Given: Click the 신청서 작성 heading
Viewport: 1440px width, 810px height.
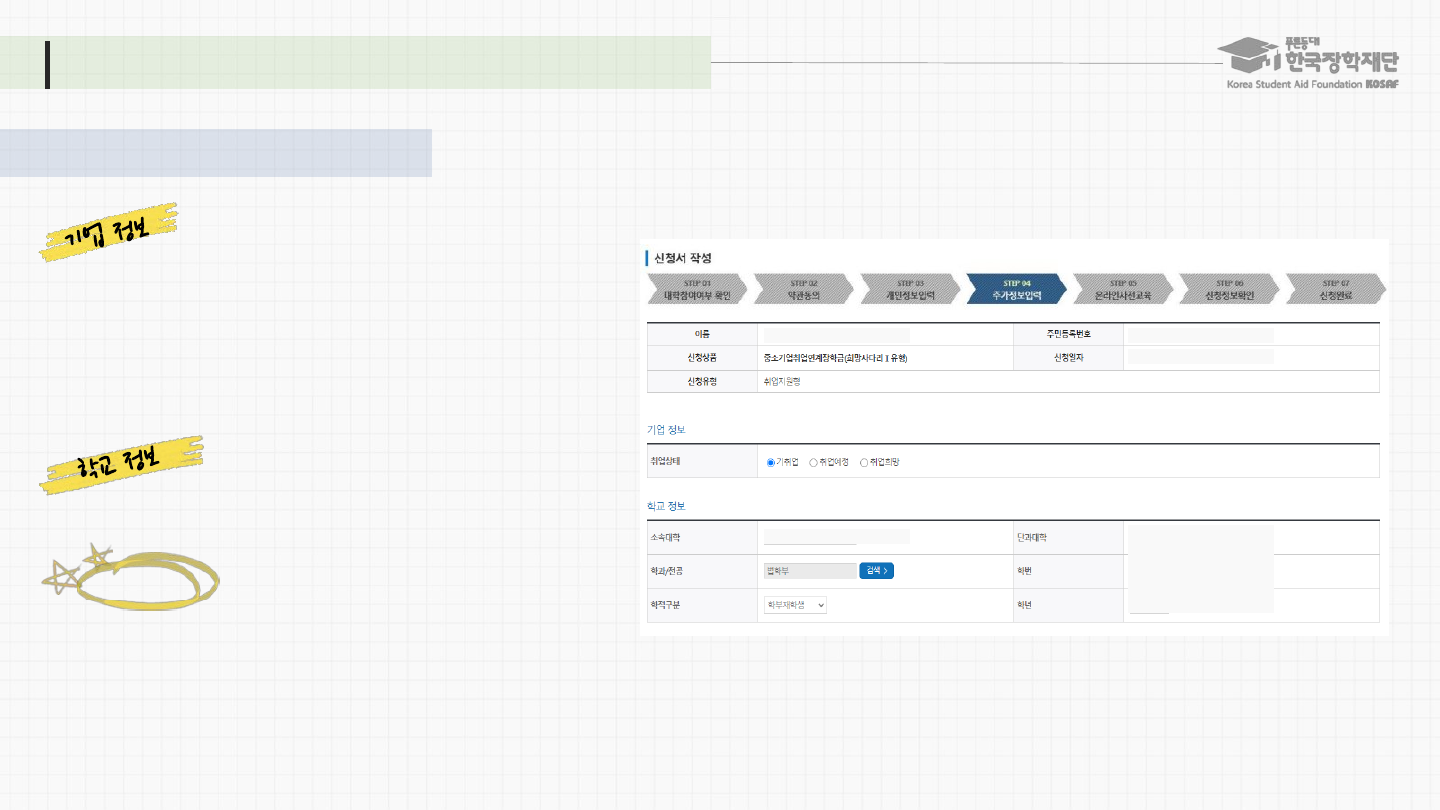Looking at the screenshot, I should 683,258.
